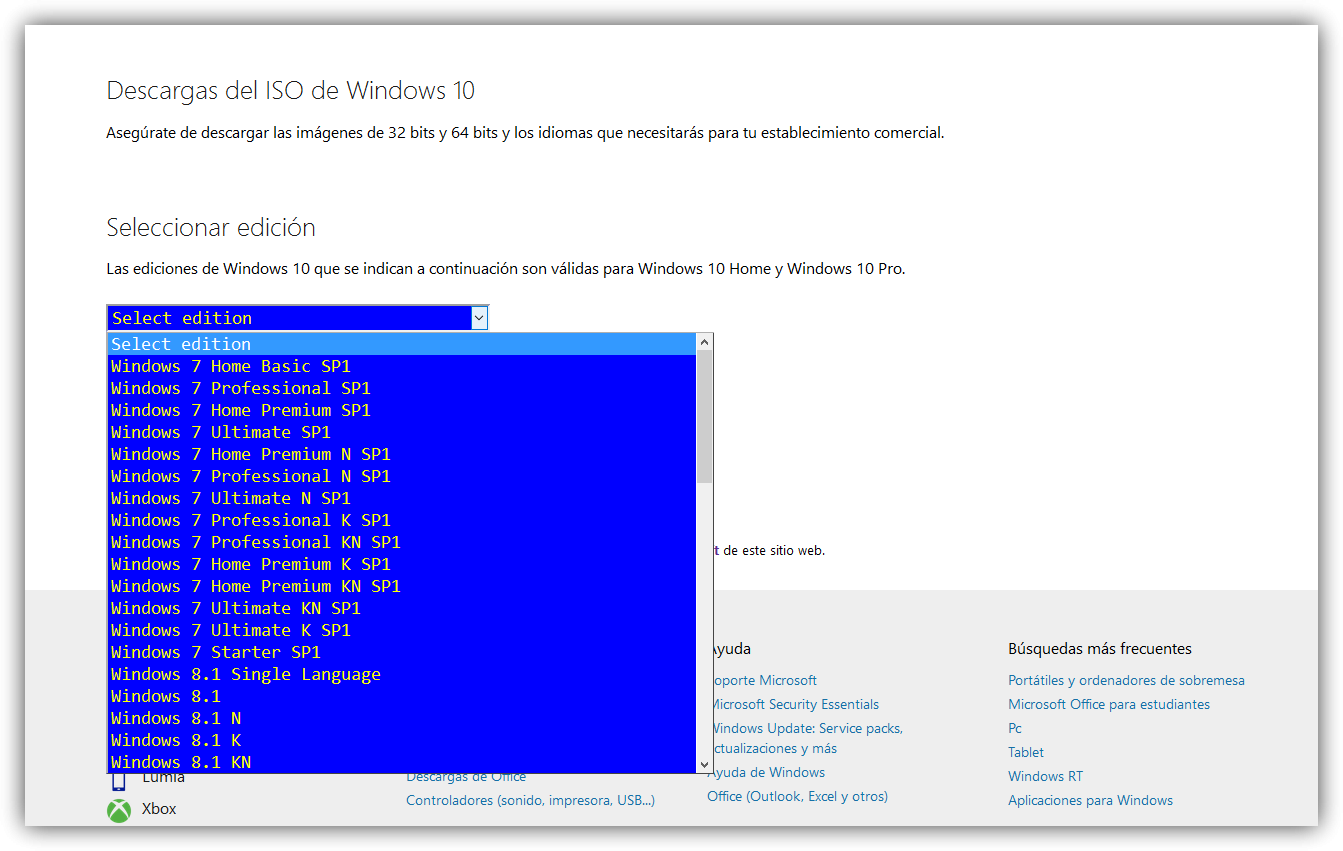The image size is (1343, 851).
Task: Click the edition list scrollbar thumb
Action: pyautogui.click(x=704, y=418)
